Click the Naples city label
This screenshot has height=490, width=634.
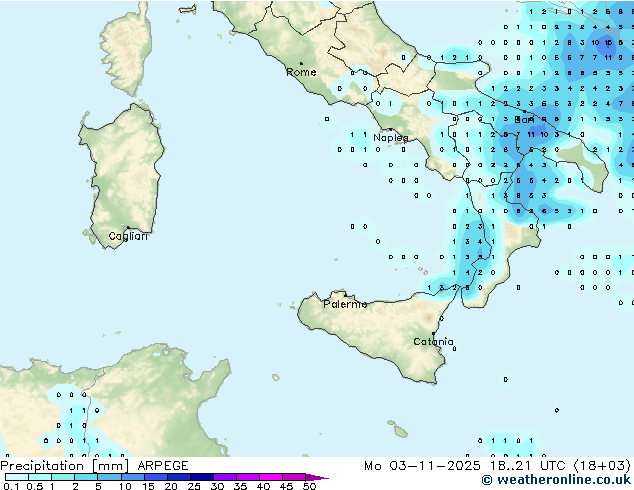point(391,138)
